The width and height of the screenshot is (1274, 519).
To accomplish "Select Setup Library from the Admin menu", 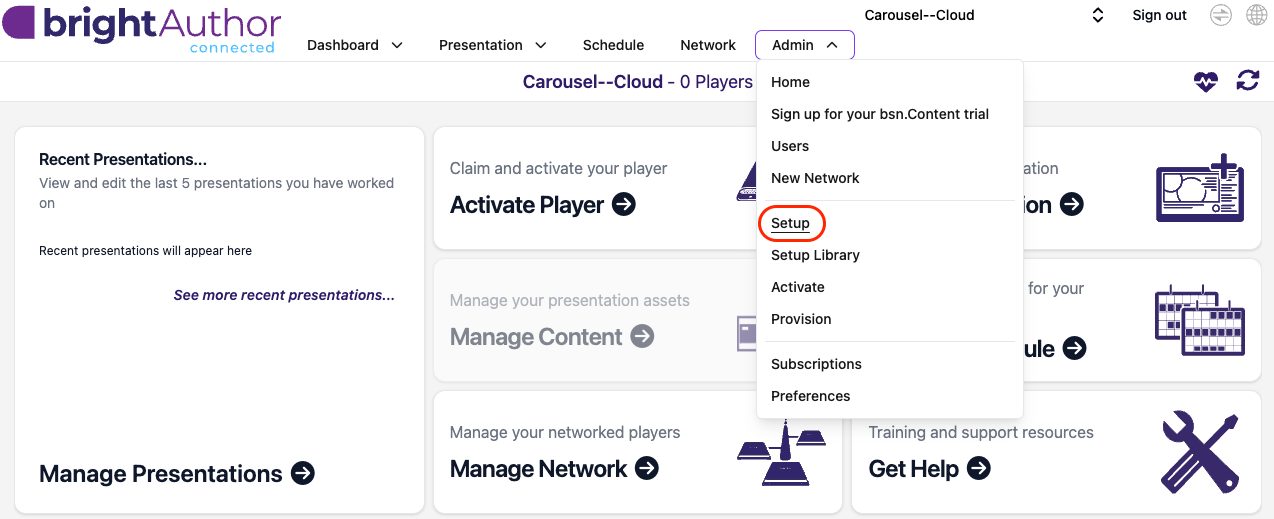I will click(x=815, y=255).
